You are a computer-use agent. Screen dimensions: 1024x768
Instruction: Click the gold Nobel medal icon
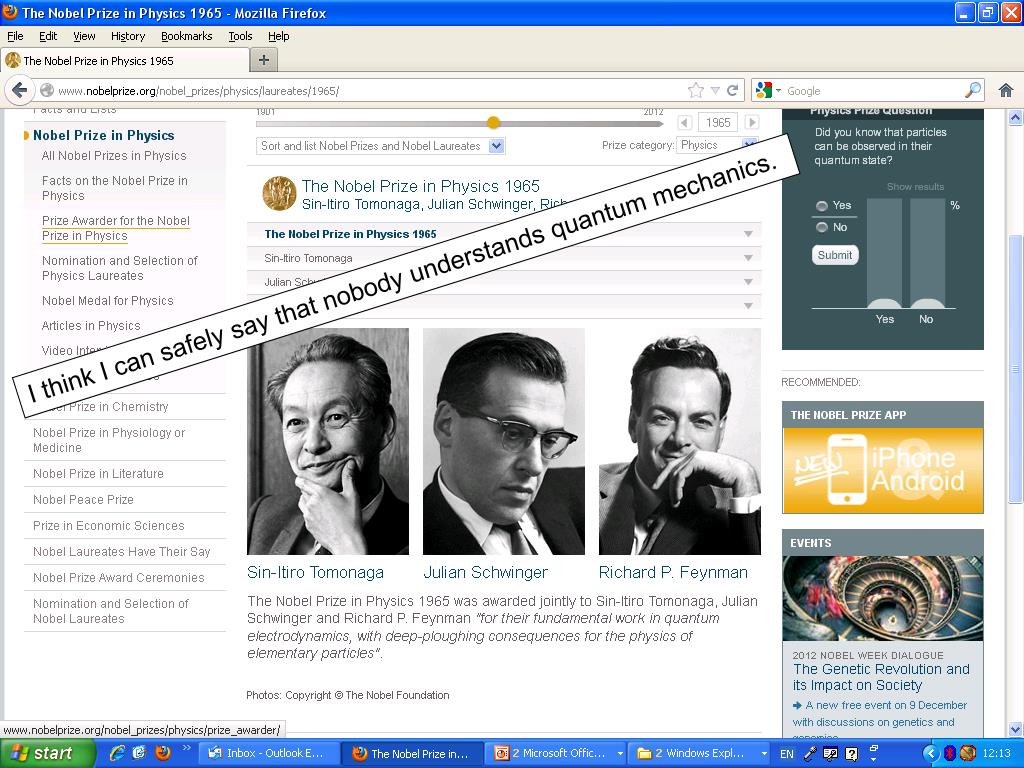280,193
